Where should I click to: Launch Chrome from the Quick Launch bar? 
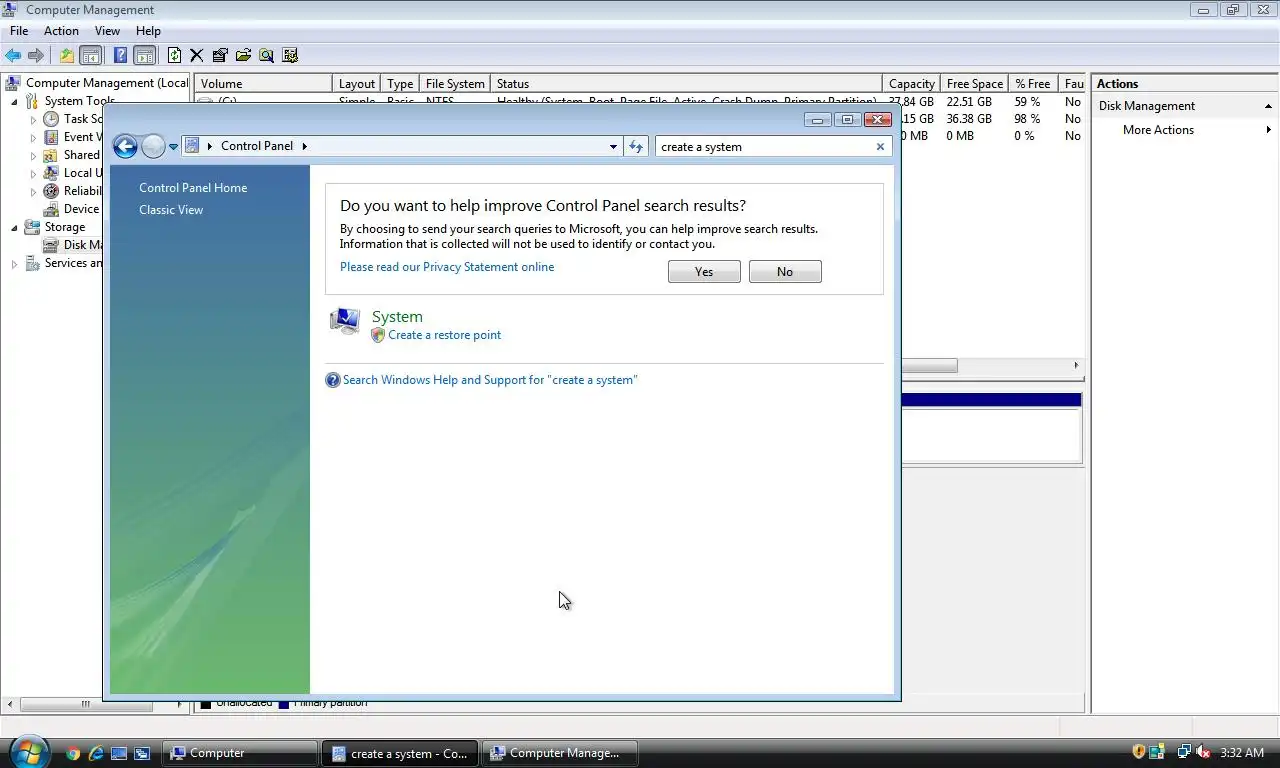click(x=72, y=753)
